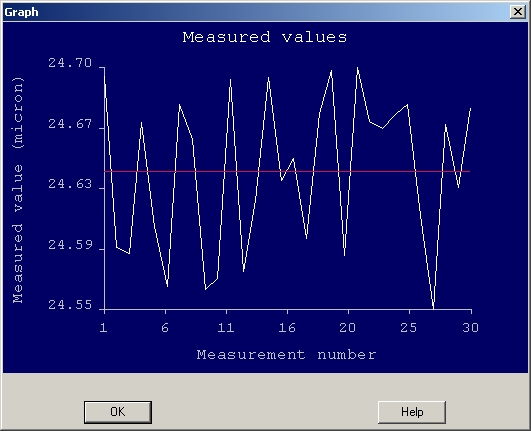The height and width of the screenshot is (431, 531).
Task: Open Help for the graph dialog
Action: click(412, 412)
